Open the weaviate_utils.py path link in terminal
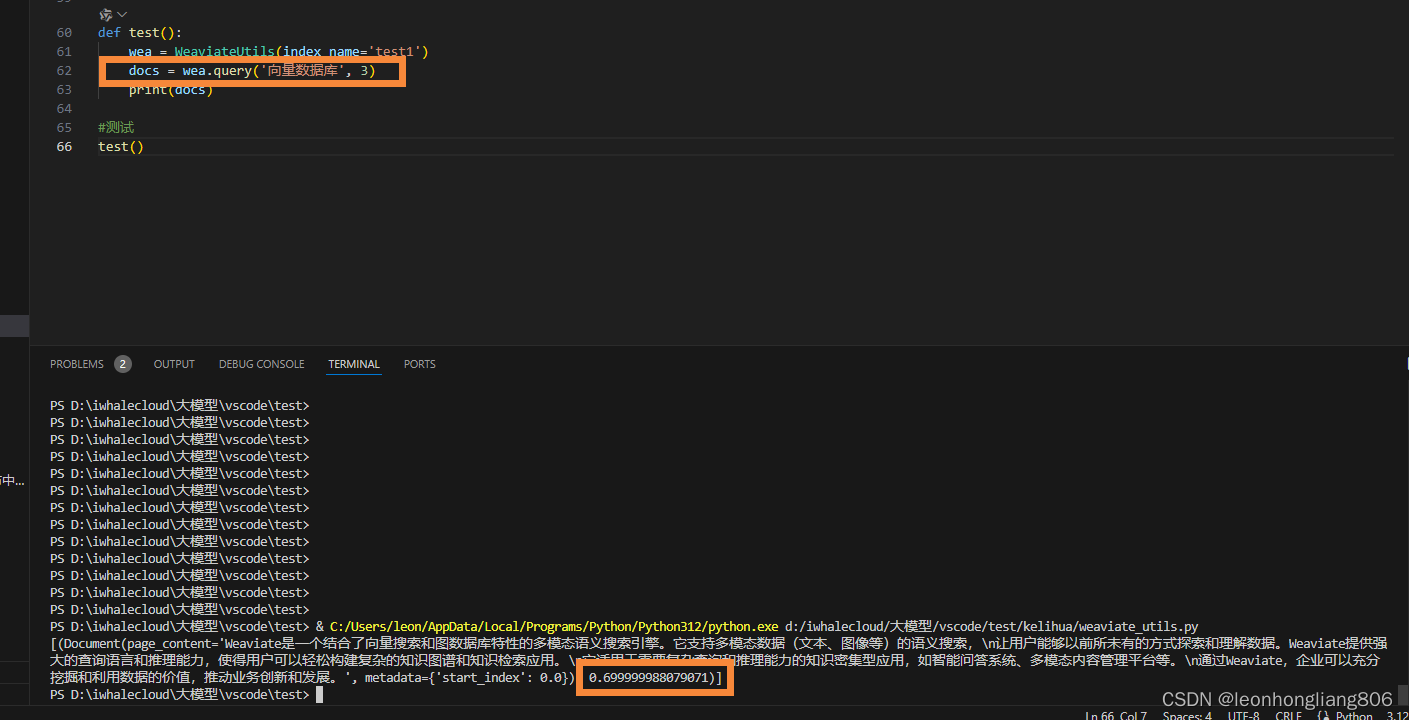The height and width of the screenshot is (720, 1409). pyautogui.click(x=991, y=626)
